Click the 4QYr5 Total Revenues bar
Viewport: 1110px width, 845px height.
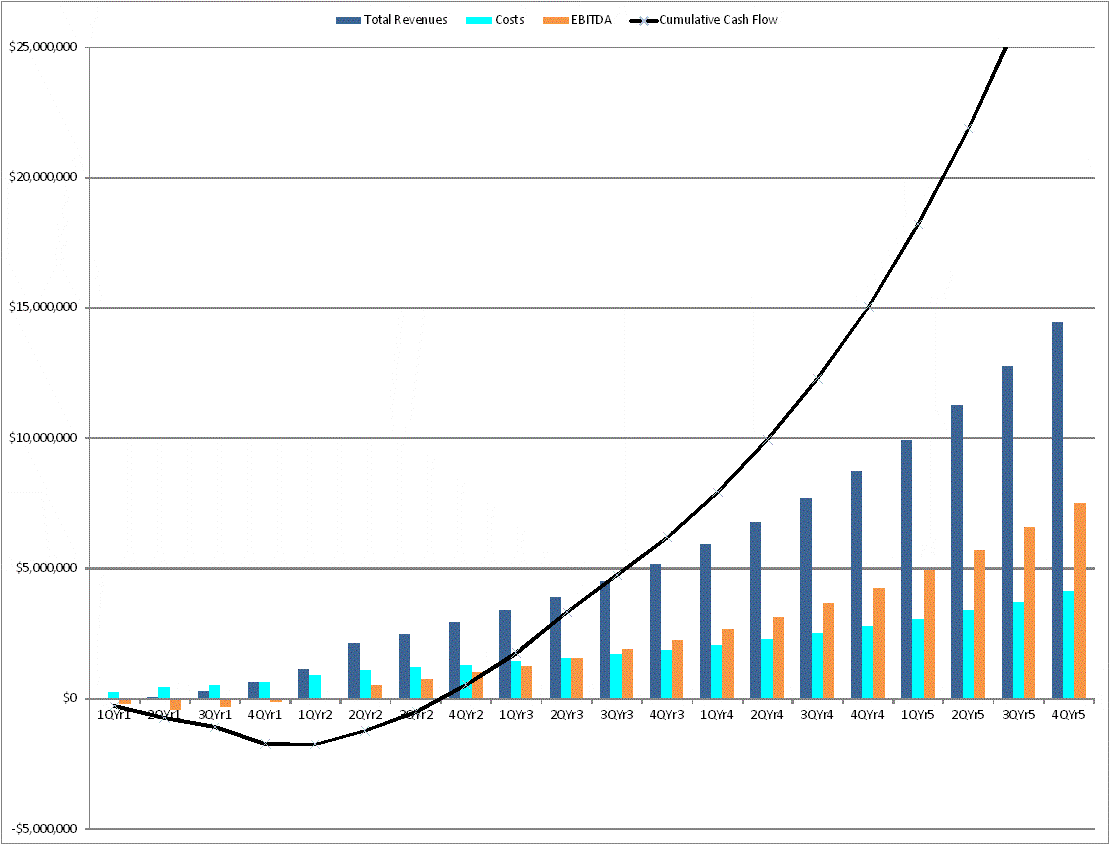[1057, 510]
